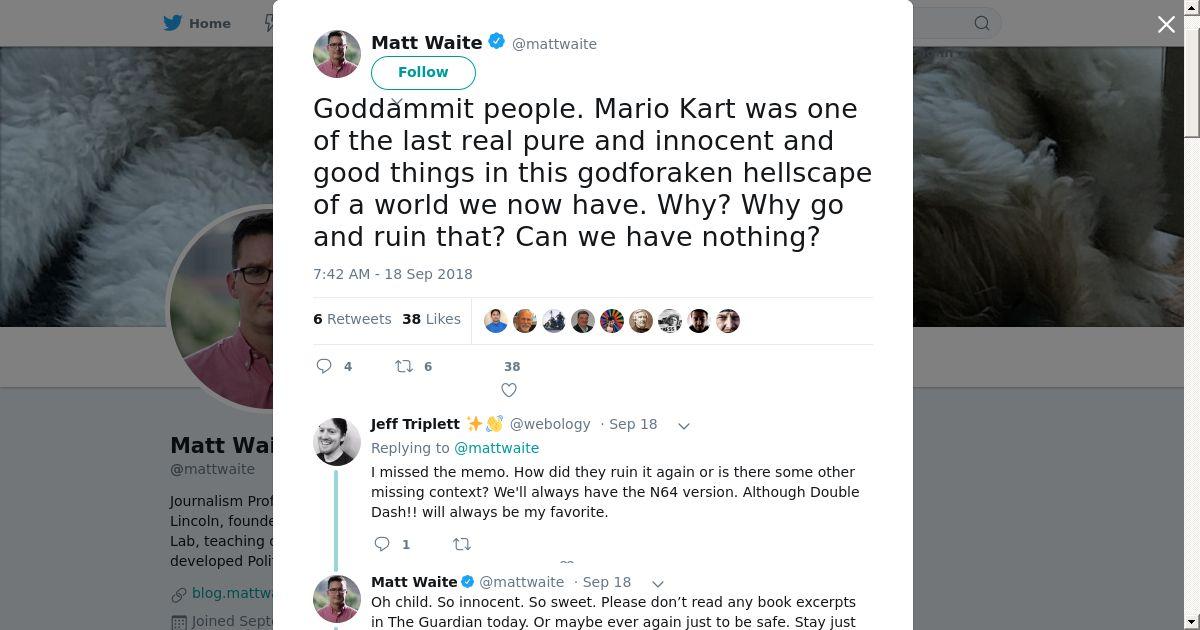Open Jeff Triplett's profile picture

[x=337, y=442]
